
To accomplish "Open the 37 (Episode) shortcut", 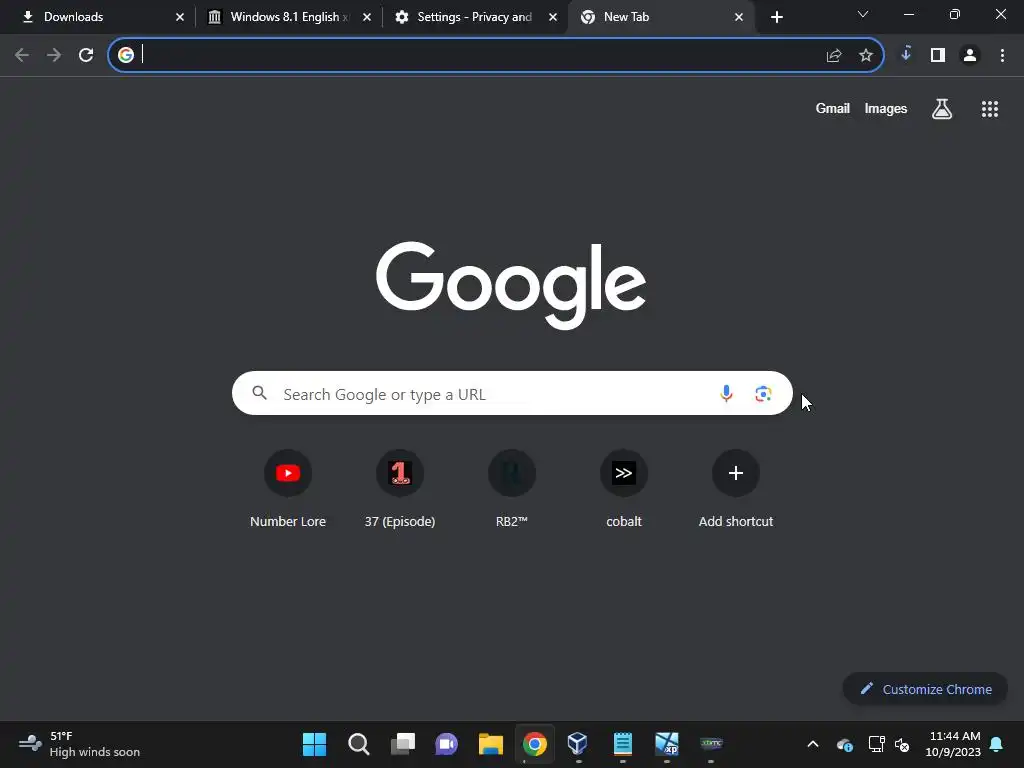I will pos(400,488).
